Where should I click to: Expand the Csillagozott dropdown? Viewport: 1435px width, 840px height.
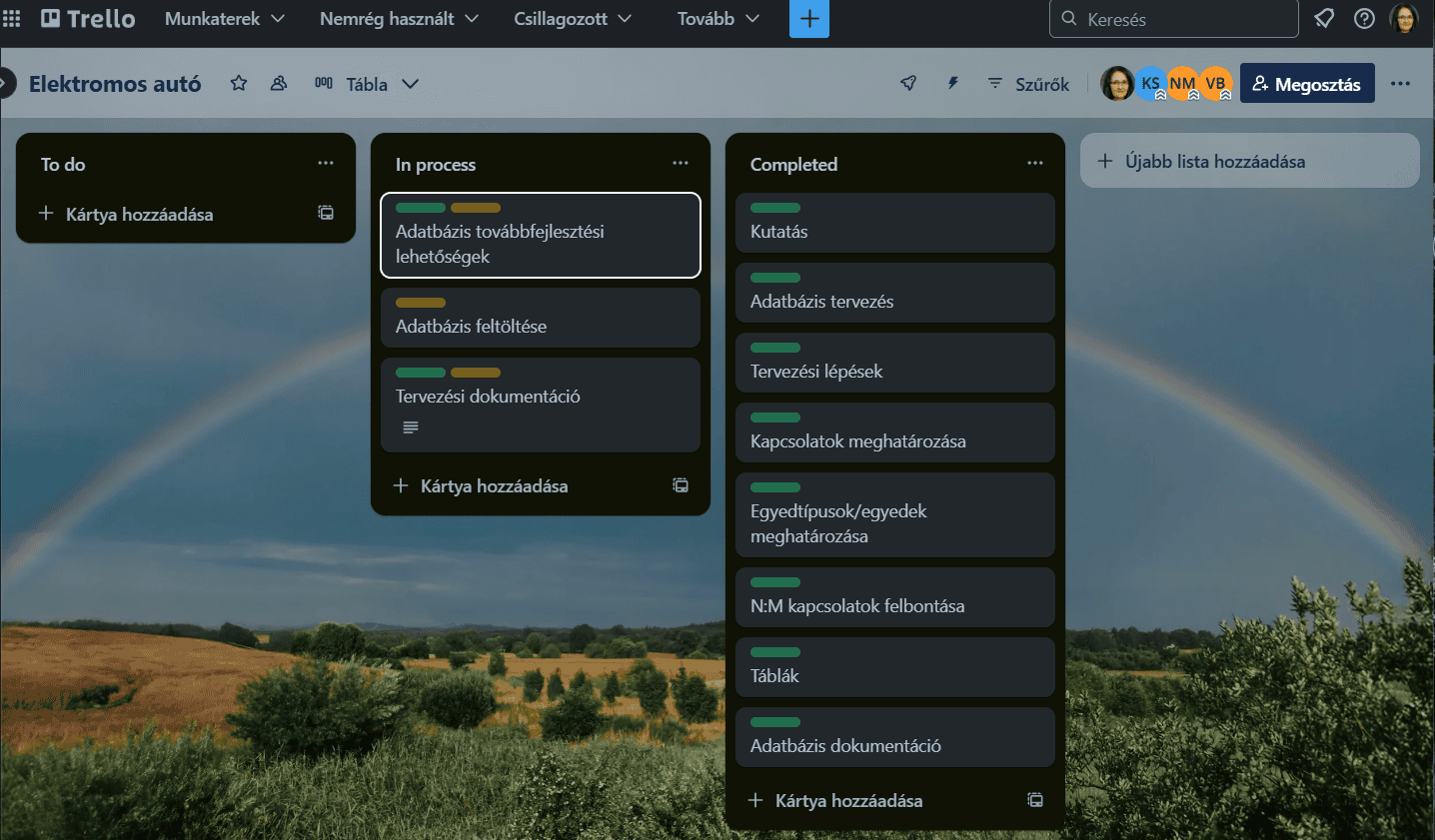[573, 19]
